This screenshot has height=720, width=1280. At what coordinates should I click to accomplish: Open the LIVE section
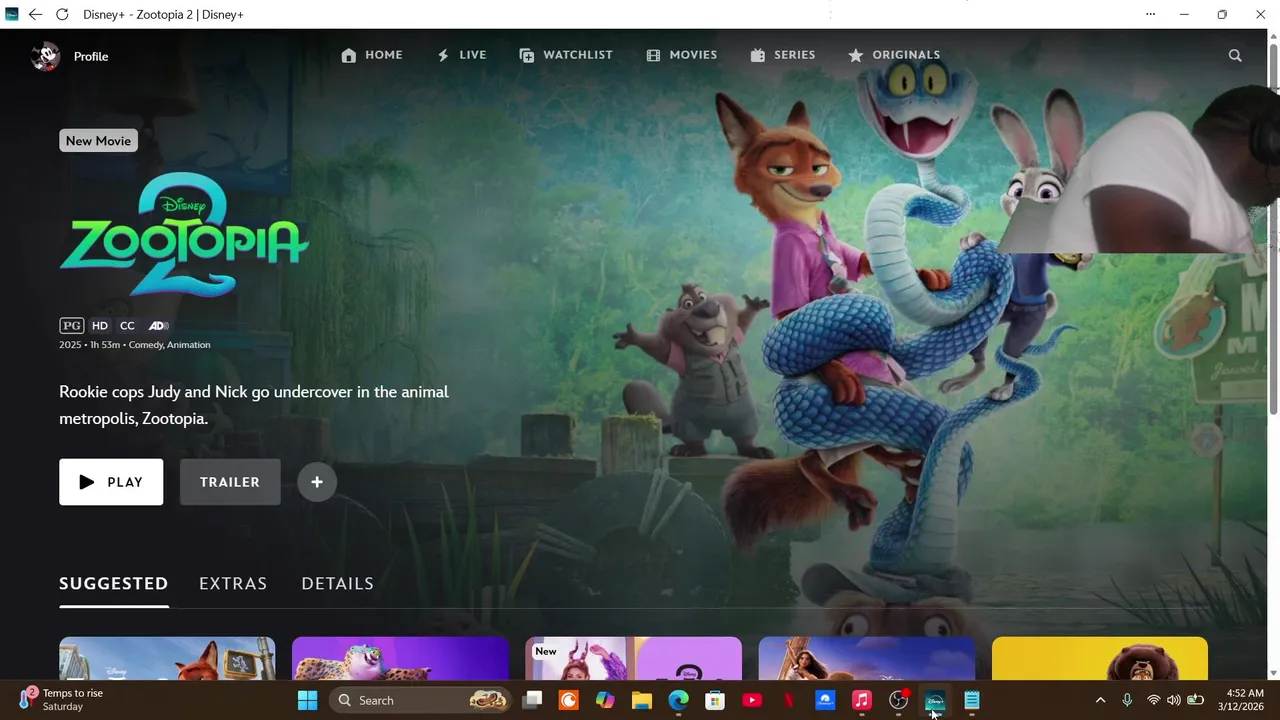point(461,55)
